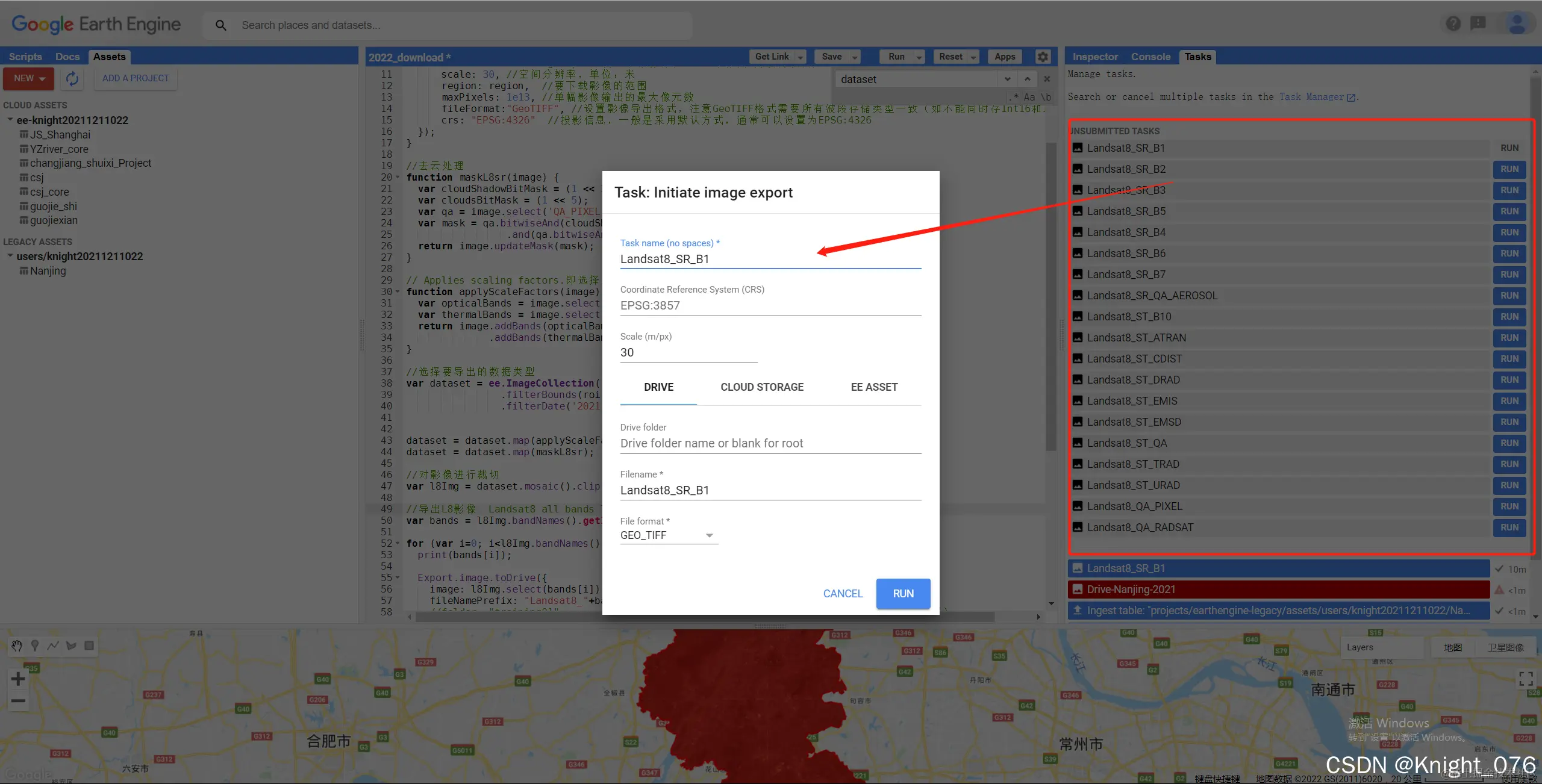Open the editor settings gear
The image size is (1542, 784).
click(1043, 57)
